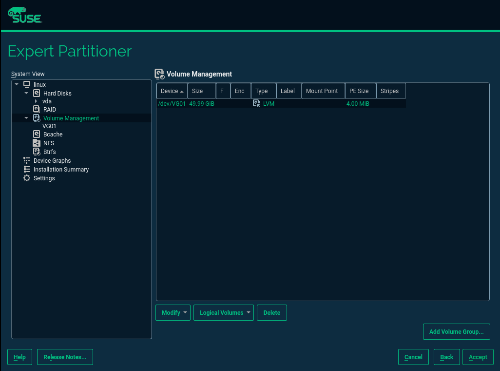Click the Help button
Viewport: 500px width, 371px height.
pos(20,357)
